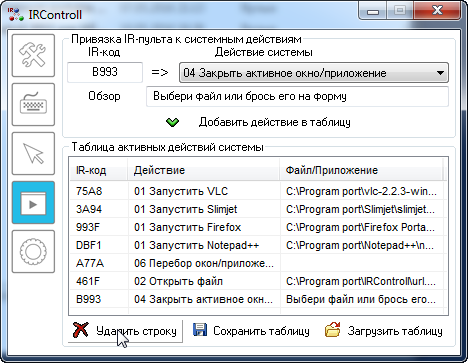
Task: Open the '04 Закрыть активное окно' combo box
Action: click(314, 73)
